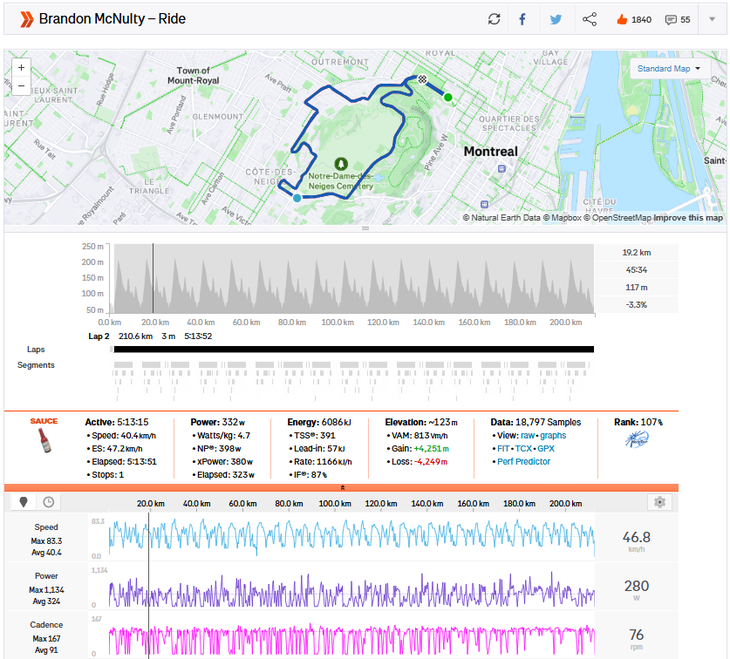
Task: Click the Improve this map link
Action: point(688,218)
